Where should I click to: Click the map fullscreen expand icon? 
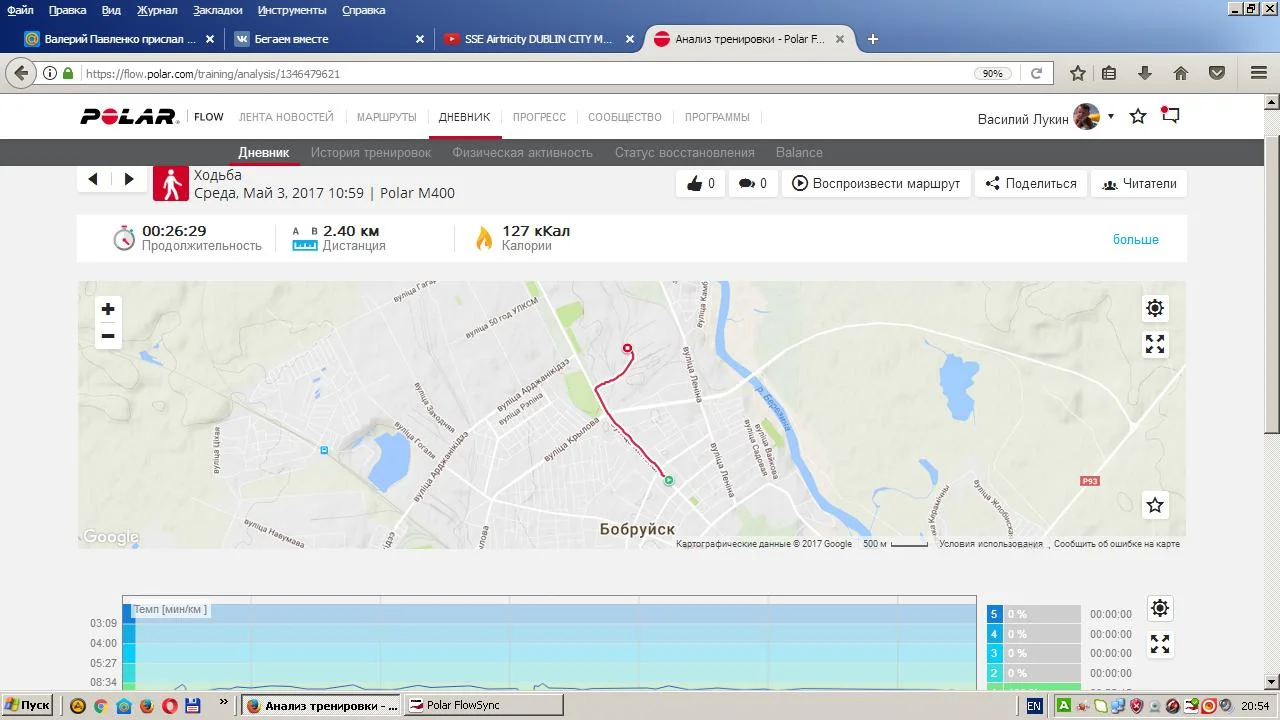[x=1155, y=345]
